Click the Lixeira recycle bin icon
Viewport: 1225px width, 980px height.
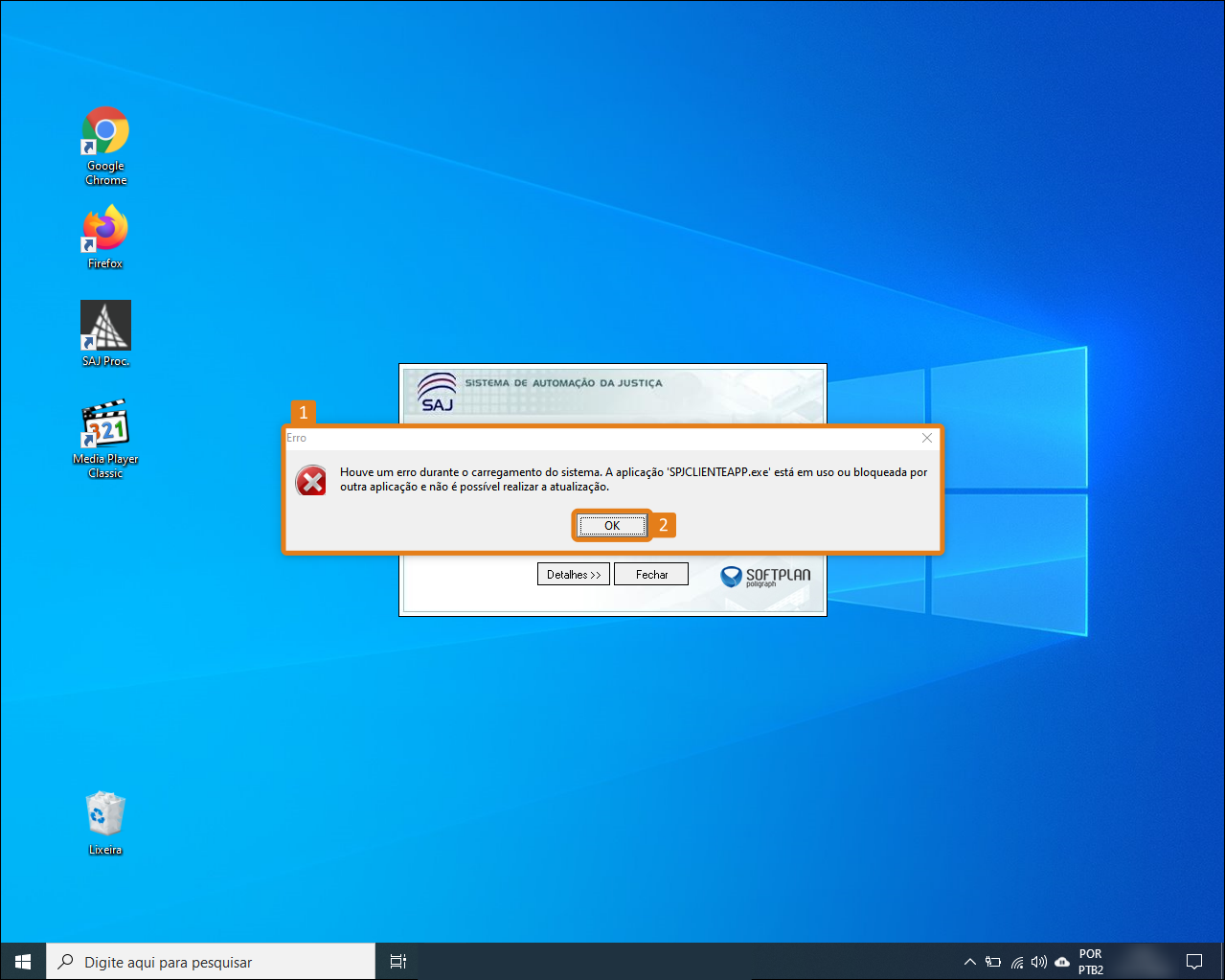pyautogui.click(x=105, y=814)
